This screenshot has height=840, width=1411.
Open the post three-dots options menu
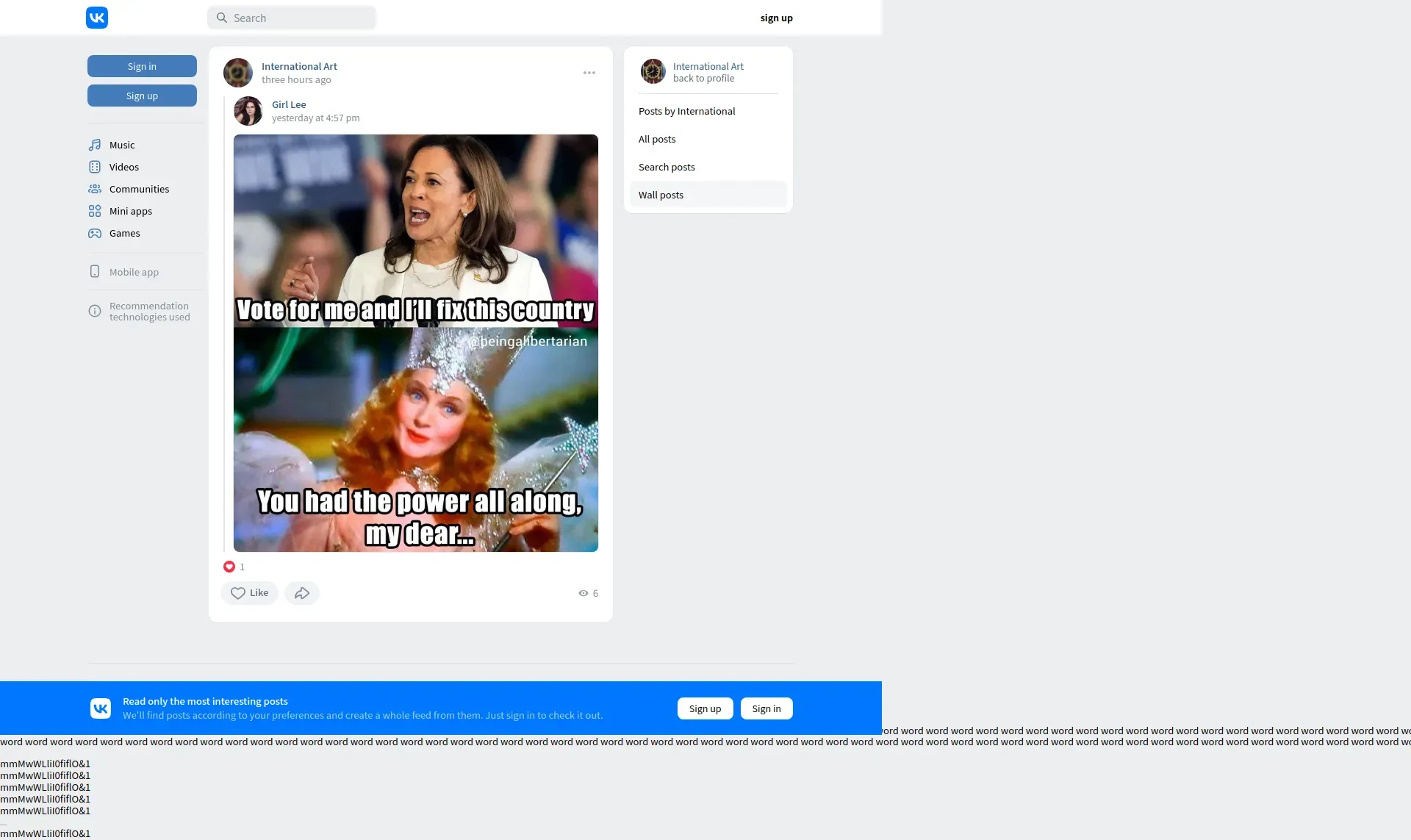point(589,73)
